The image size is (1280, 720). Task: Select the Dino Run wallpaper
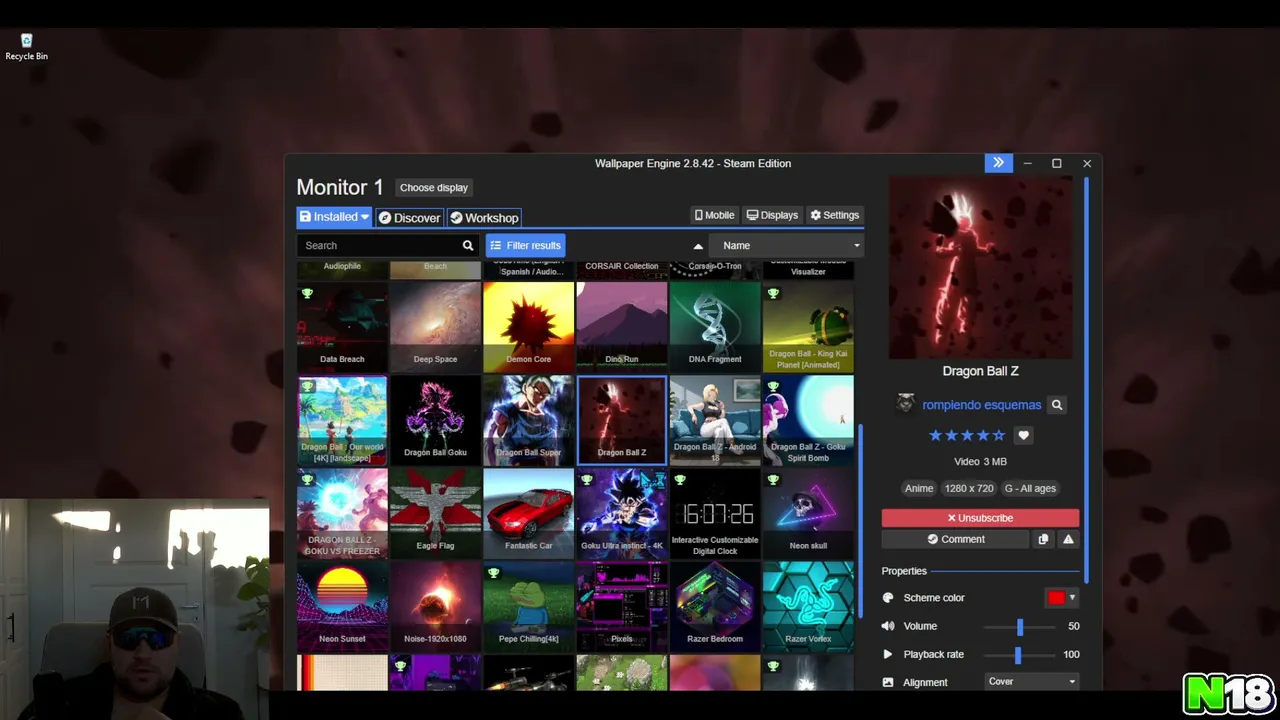(621, 327)
